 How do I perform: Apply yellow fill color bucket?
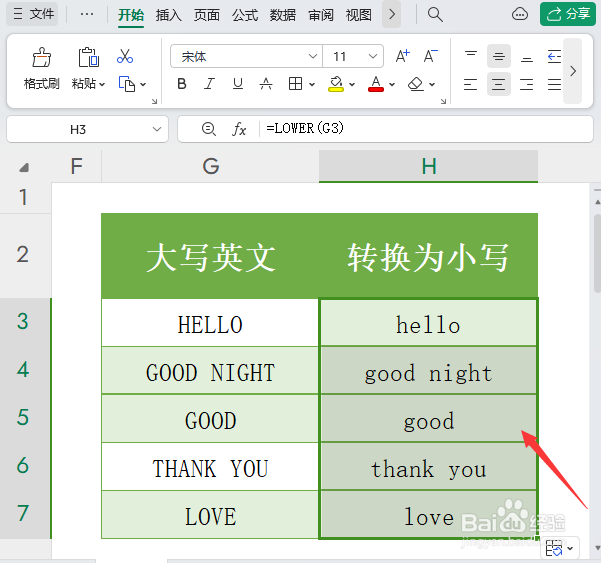pyautogui.click(x=336, y=84)
